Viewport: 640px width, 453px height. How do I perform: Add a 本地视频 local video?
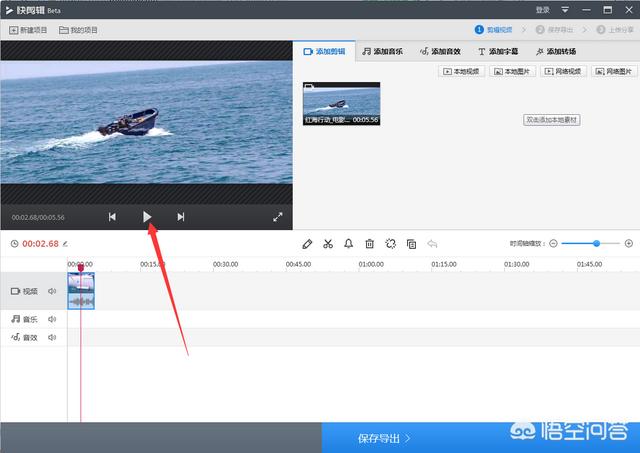462,71
